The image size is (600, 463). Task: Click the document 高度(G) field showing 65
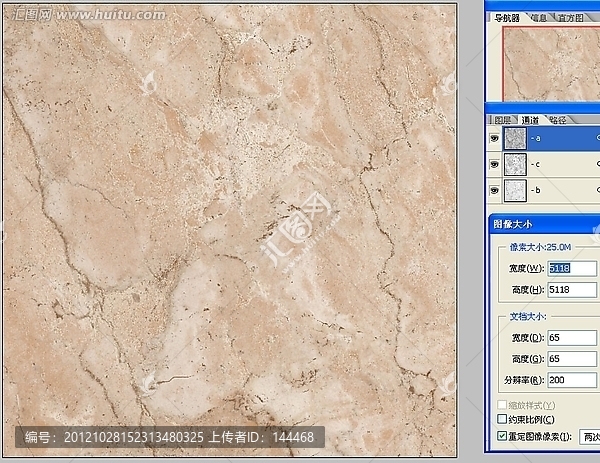point(572,359)
